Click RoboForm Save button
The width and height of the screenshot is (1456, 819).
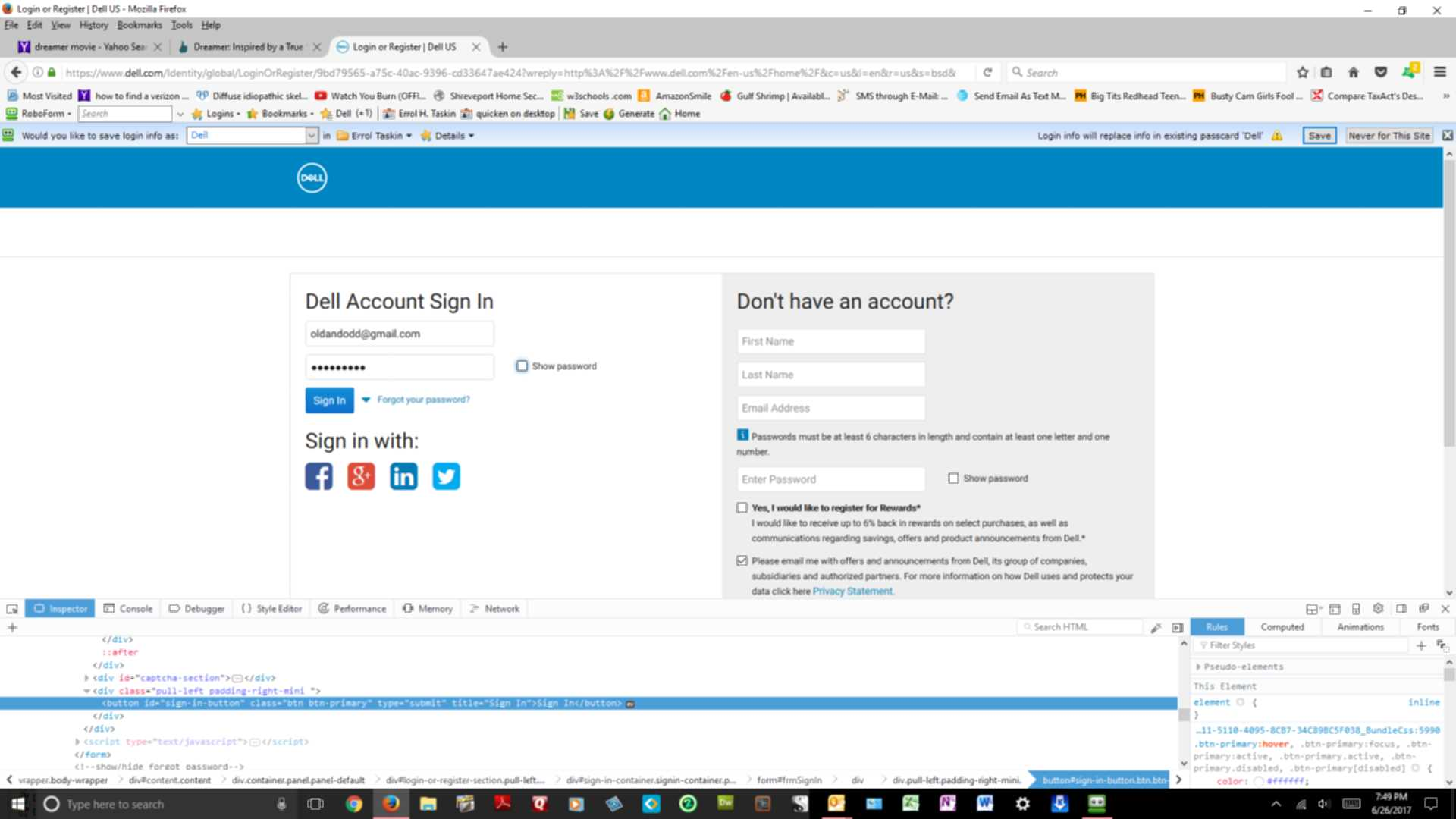pos(1319,136)
